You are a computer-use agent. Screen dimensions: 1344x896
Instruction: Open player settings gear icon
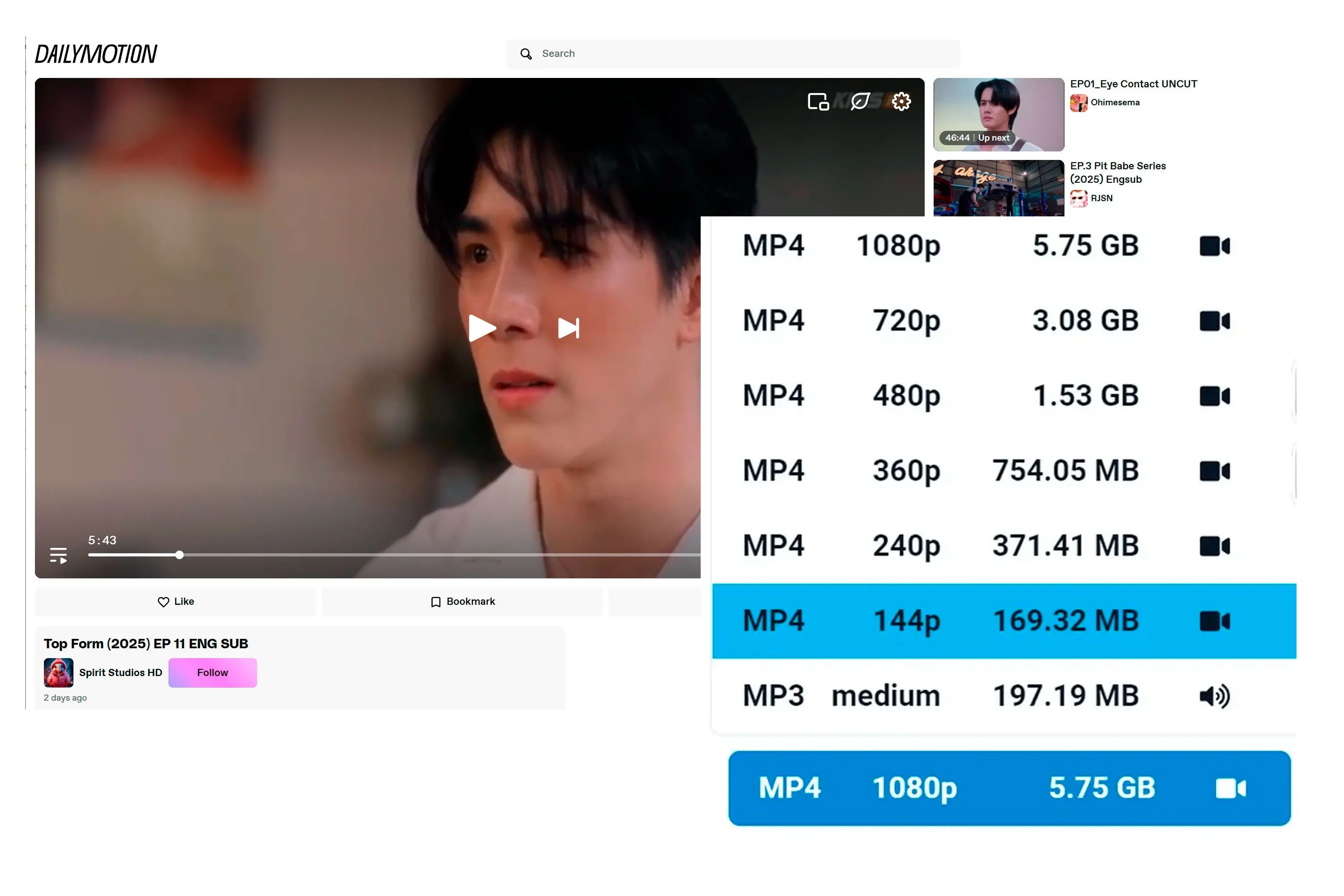[x=901, y=102]
